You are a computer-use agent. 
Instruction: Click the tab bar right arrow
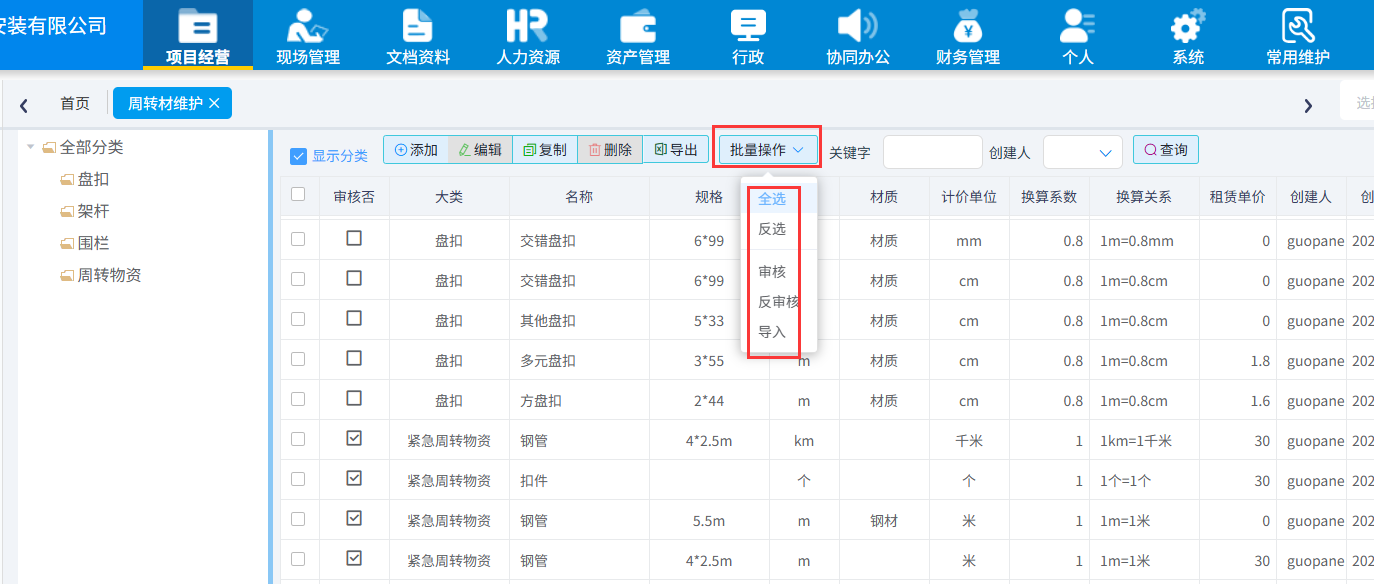[x=1308, y=104]
